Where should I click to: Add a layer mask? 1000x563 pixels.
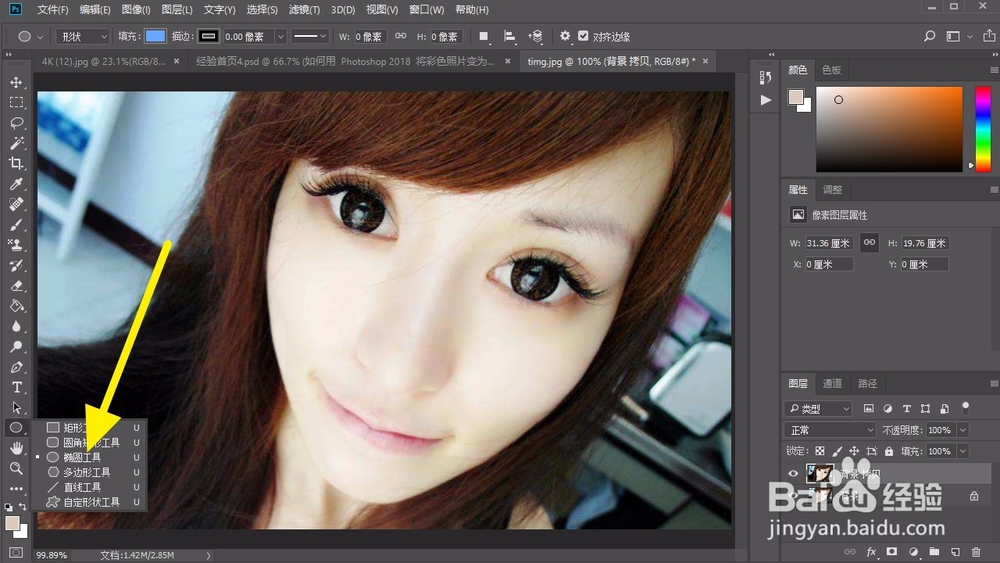pyautogui.click(x=892, y=552)
